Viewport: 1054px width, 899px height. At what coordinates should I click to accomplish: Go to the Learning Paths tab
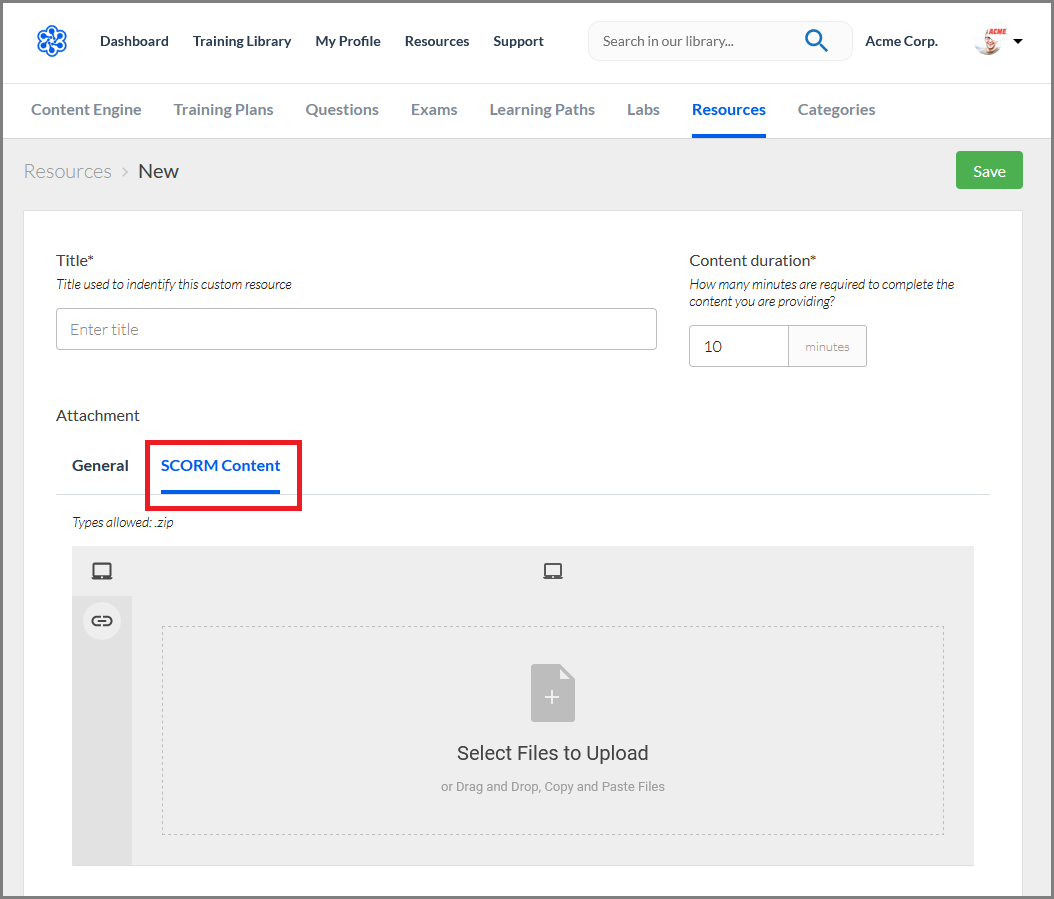click(x=542, y=110)
